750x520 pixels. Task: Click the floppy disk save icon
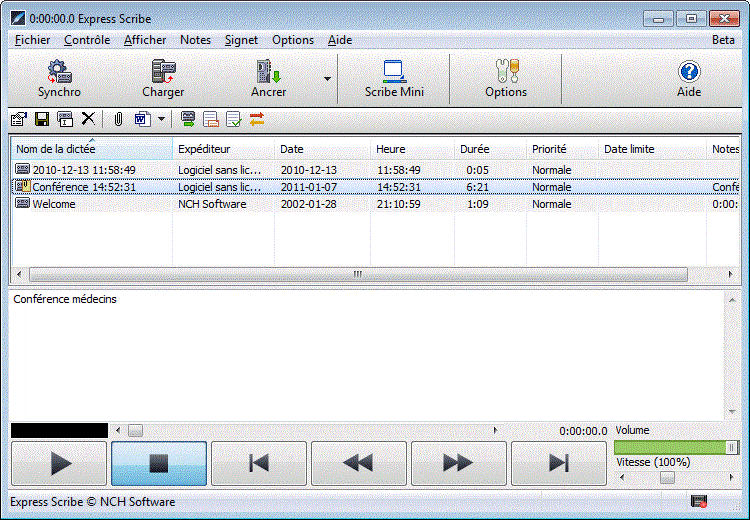(42, 119)
